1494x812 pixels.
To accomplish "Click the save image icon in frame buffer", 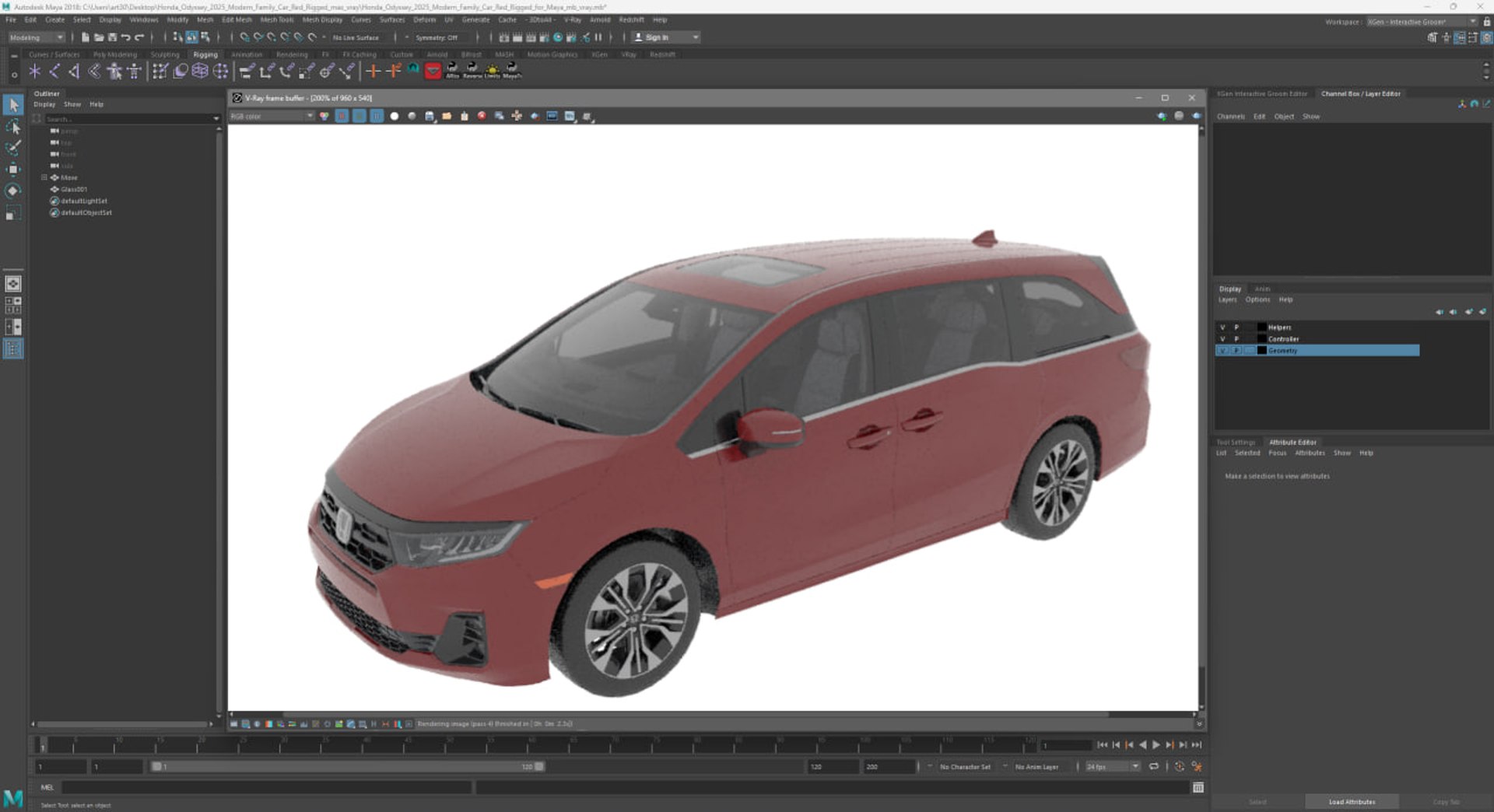I will (x=430, y=116).
